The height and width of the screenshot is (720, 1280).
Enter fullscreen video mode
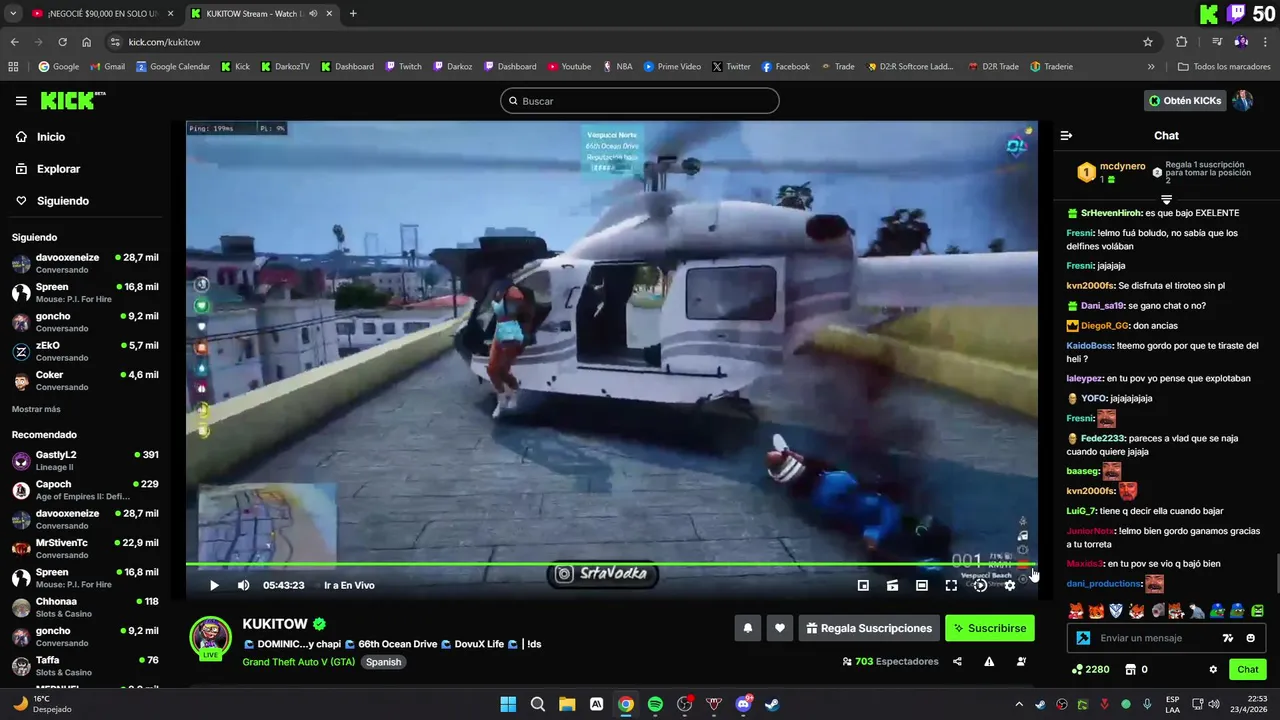click(x=951, y=585)
